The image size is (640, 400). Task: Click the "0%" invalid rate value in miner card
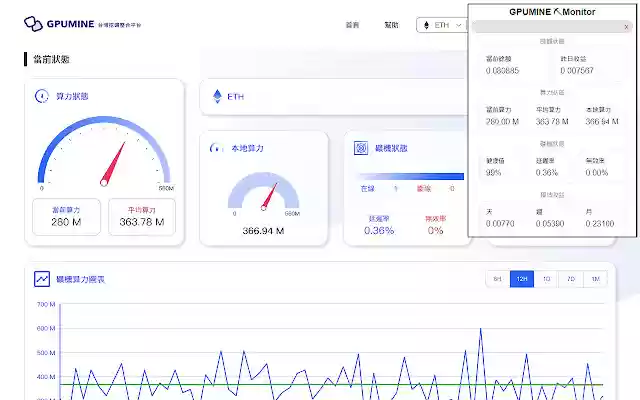point(435,231)
